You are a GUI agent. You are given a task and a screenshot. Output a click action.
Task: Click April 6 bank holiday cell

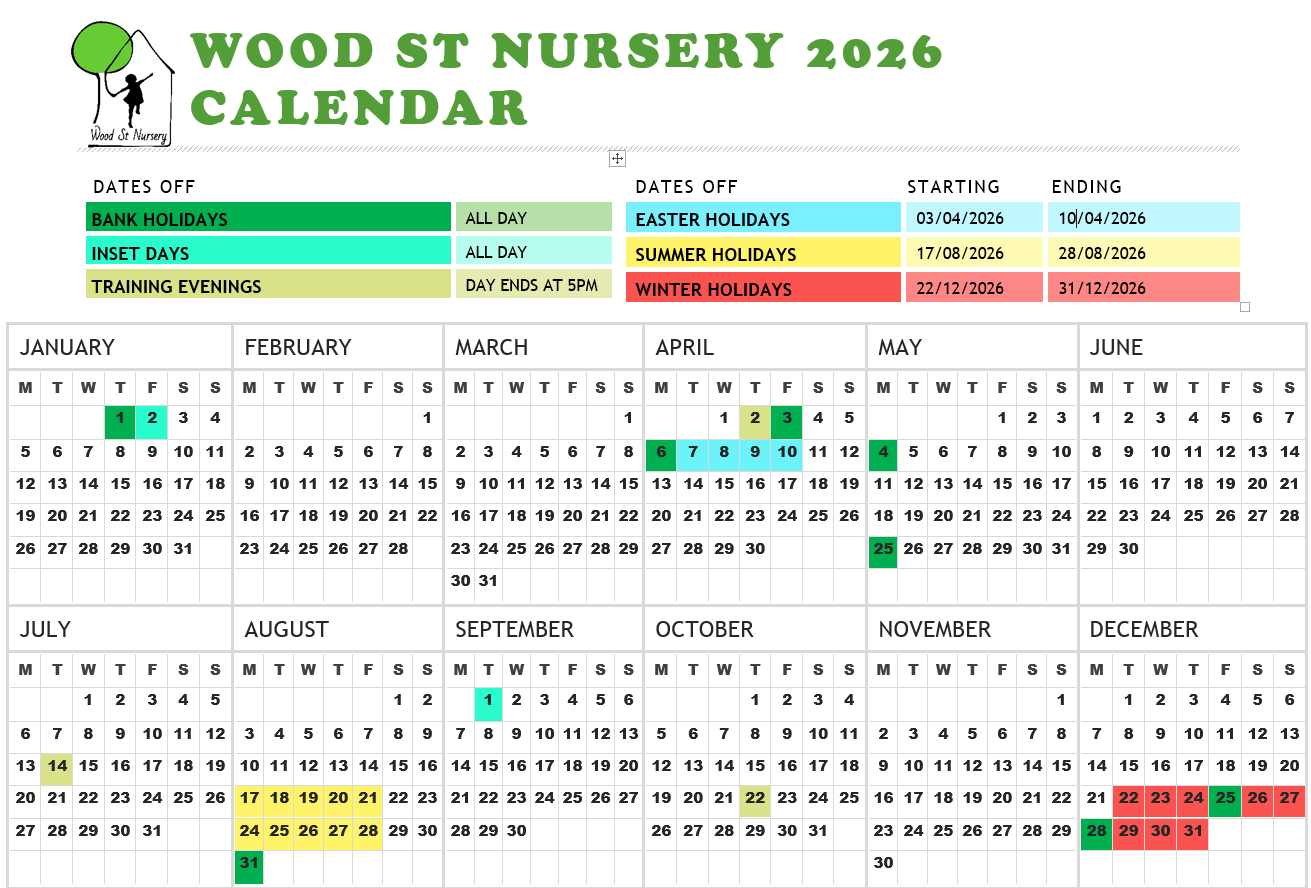coord(661,455)
